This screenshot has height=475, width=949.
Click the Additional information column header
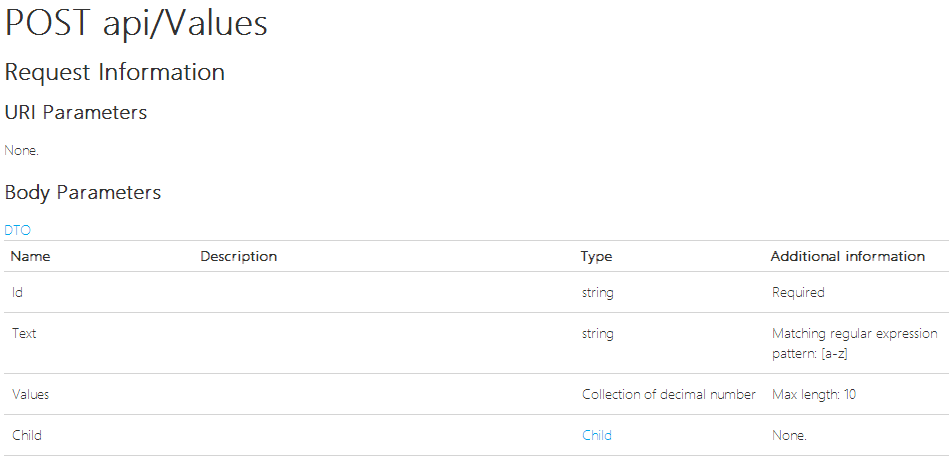tap(847, 257)
